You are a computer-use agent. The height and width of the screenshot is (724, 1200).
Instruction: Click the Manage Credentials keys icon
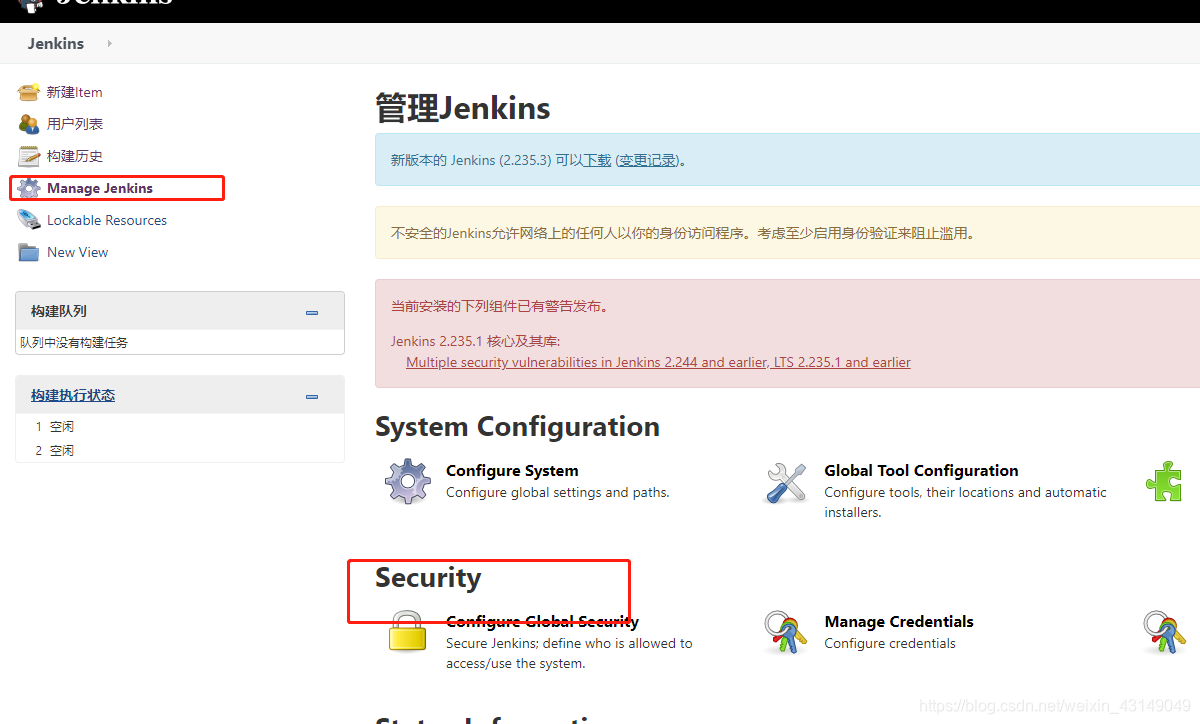[786, 633]
